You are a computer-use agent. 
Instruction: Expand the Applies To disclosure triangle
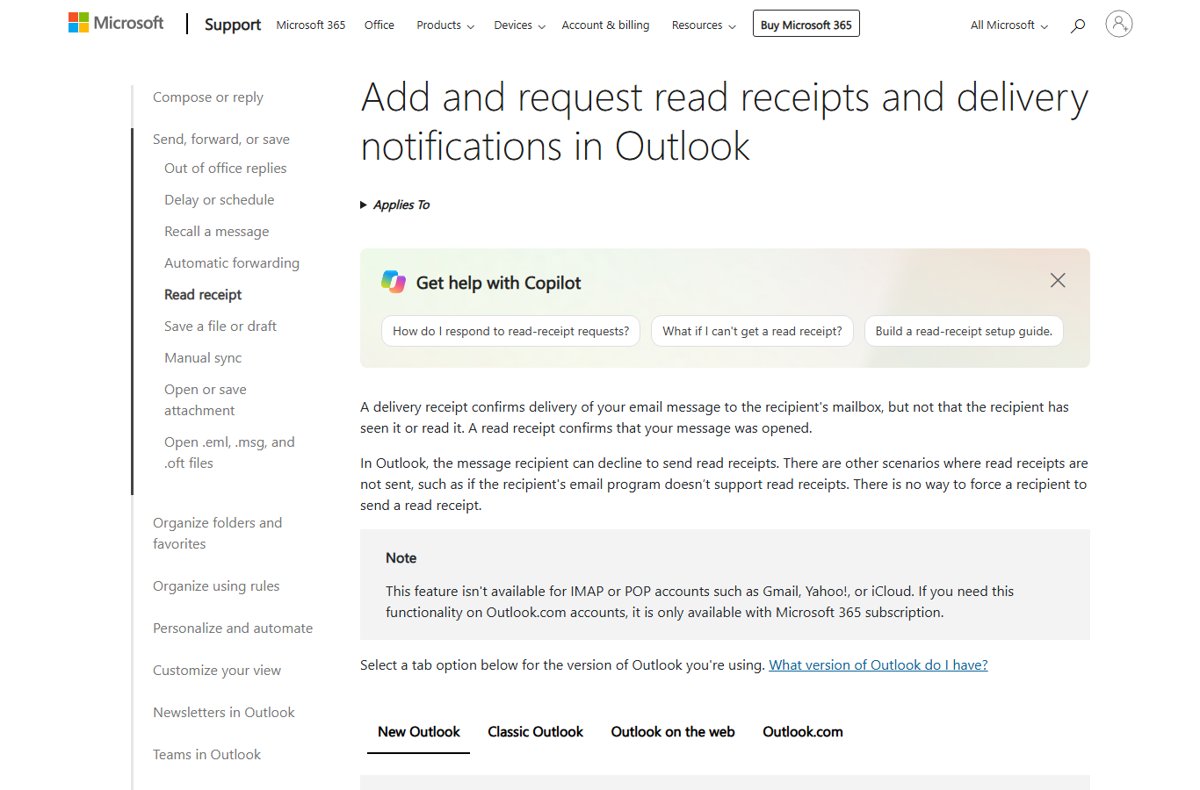tap(364, 205)
